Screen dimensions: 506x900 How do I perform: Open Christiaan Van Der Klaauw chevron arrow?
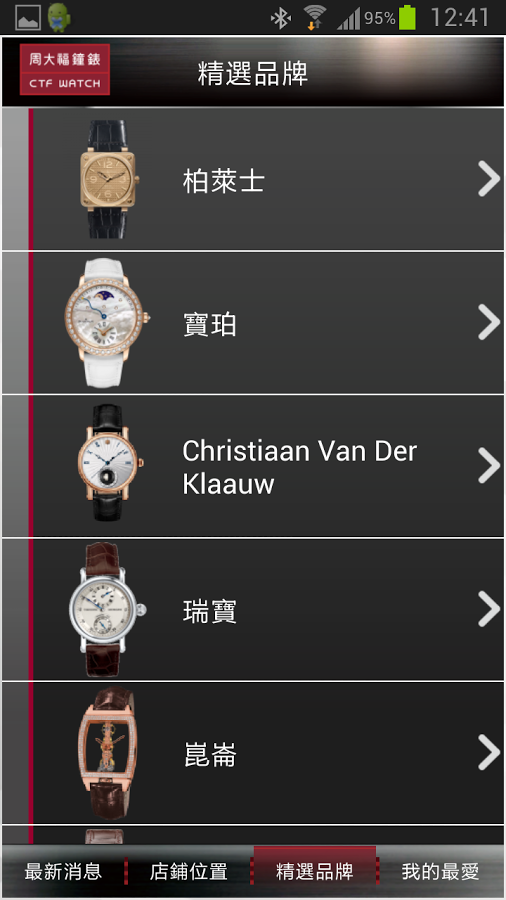point(489,465)
